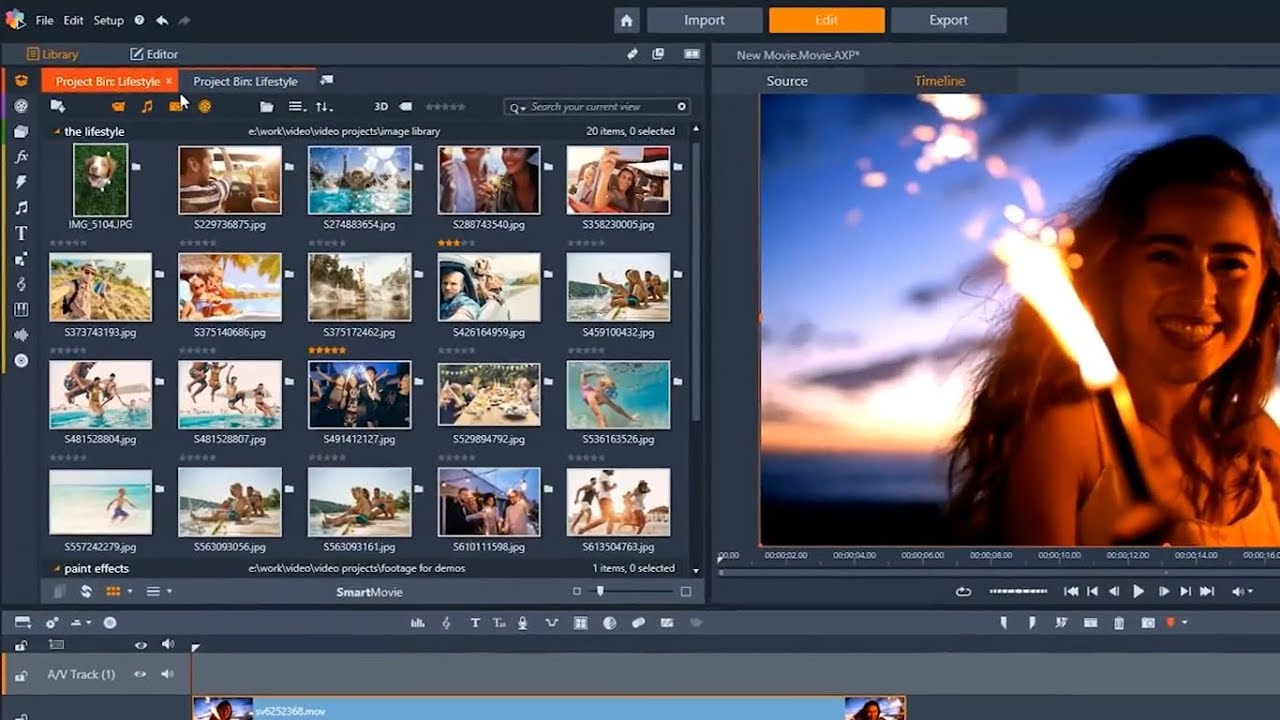Select thumbnail S491412127.jpg
This screenshot has width=1280, height=720.
[359, 395]
